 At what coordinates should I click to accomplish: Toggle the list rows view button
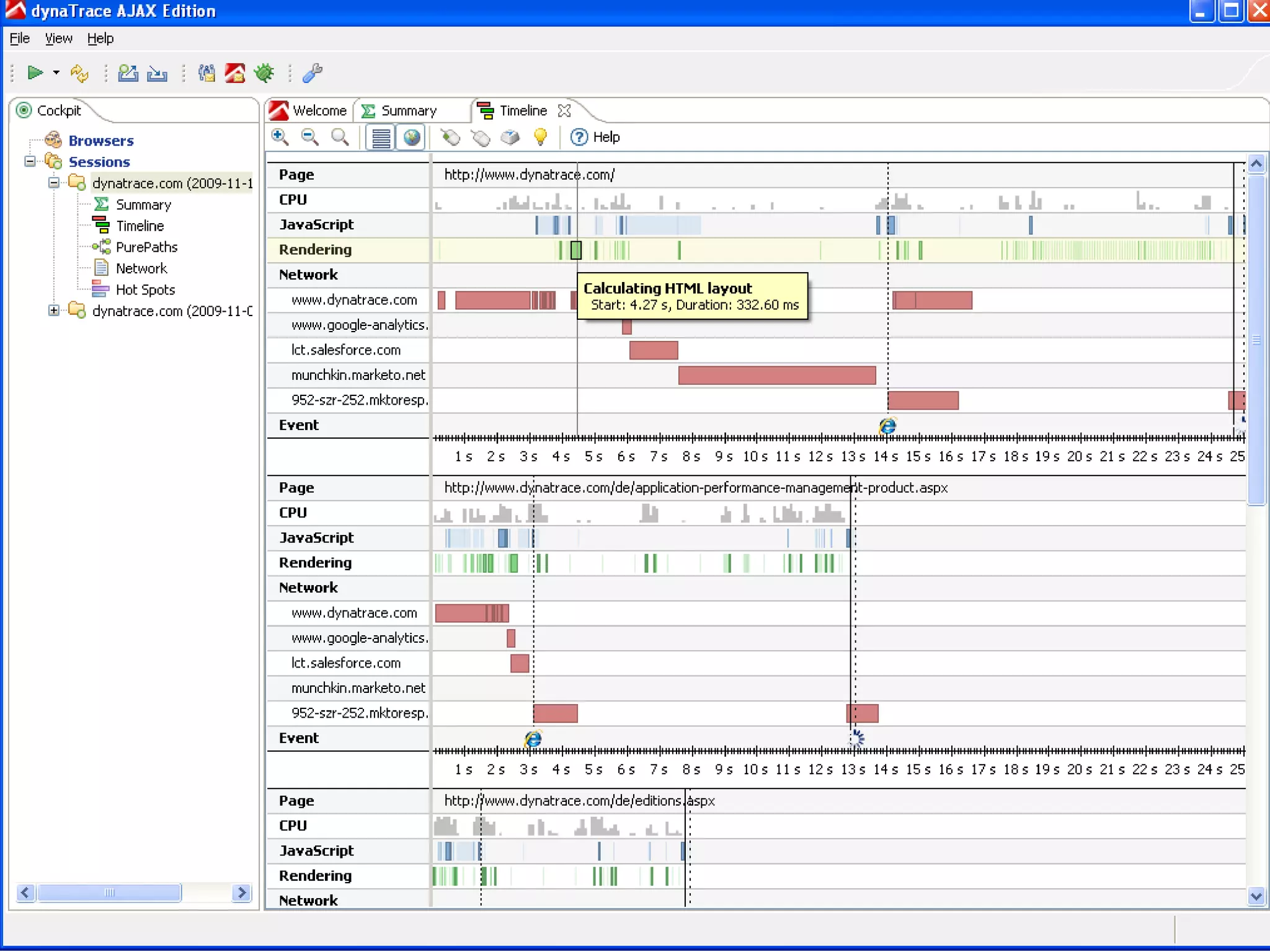pos(381,137)
